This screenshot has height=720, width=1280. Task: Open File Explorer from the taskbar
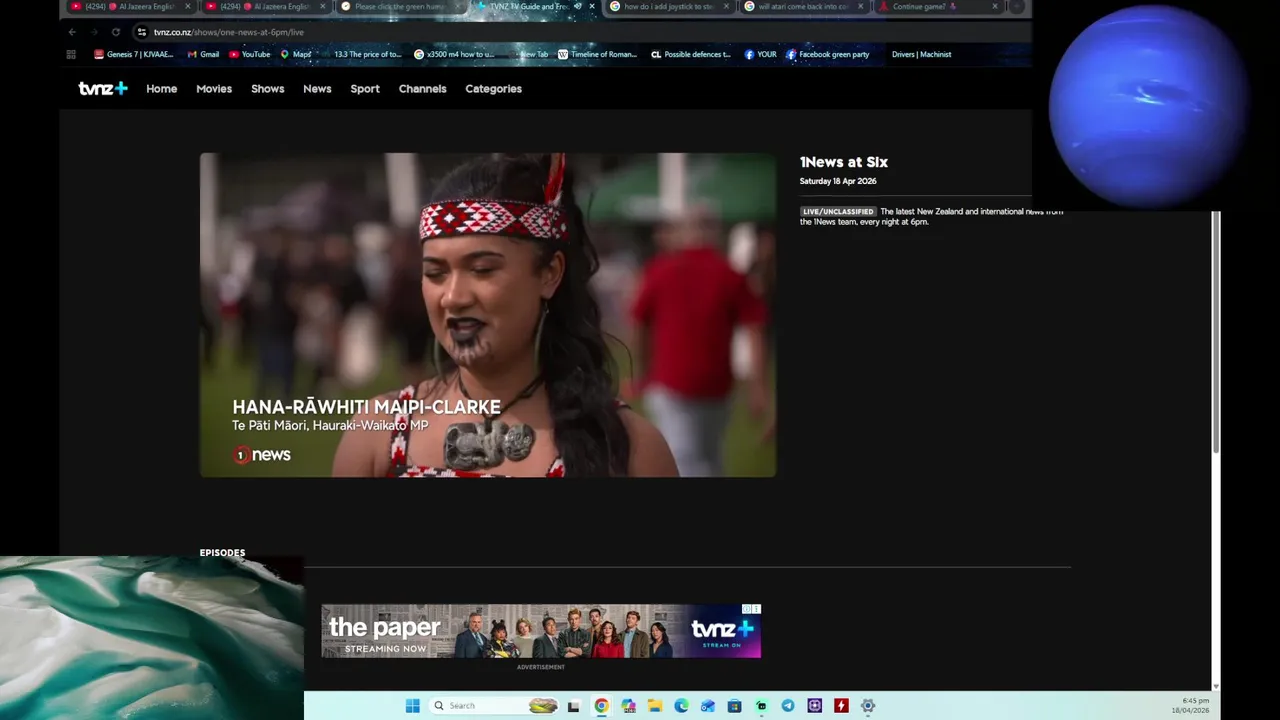point(654,706)
